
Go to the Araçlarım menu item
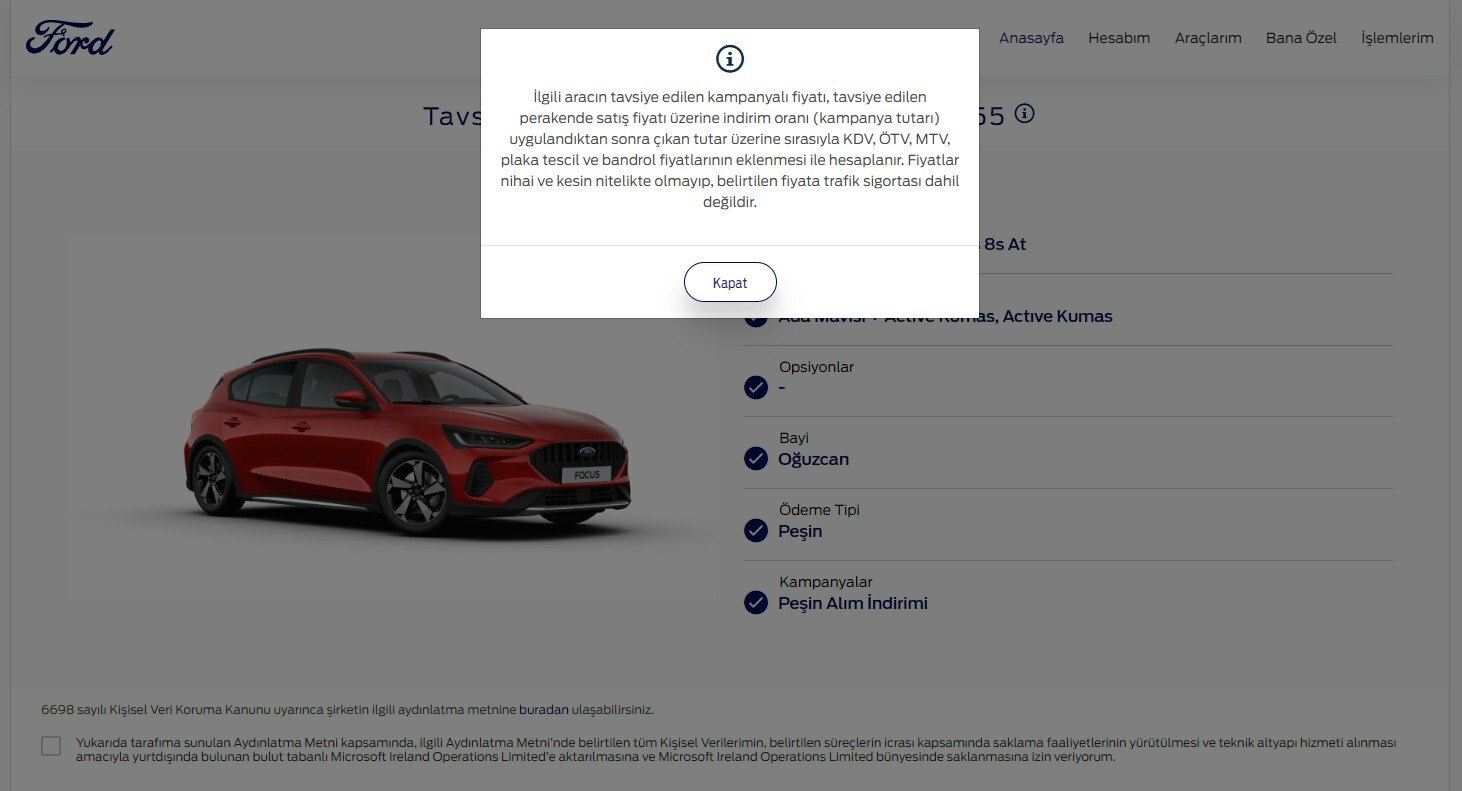(x=1208, y=38)
